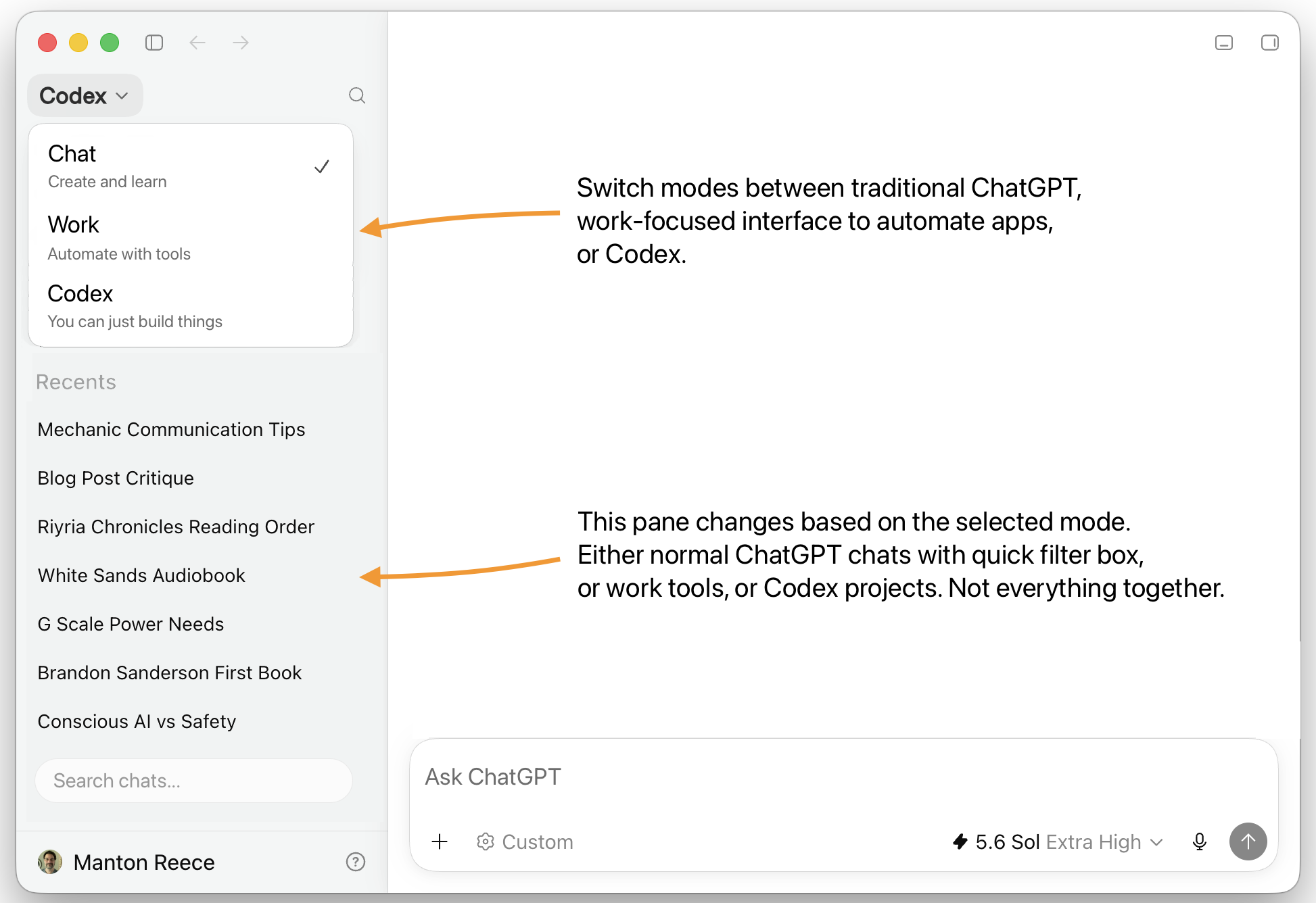
Task: Focus the Search chats field
Action: (193, 781)
